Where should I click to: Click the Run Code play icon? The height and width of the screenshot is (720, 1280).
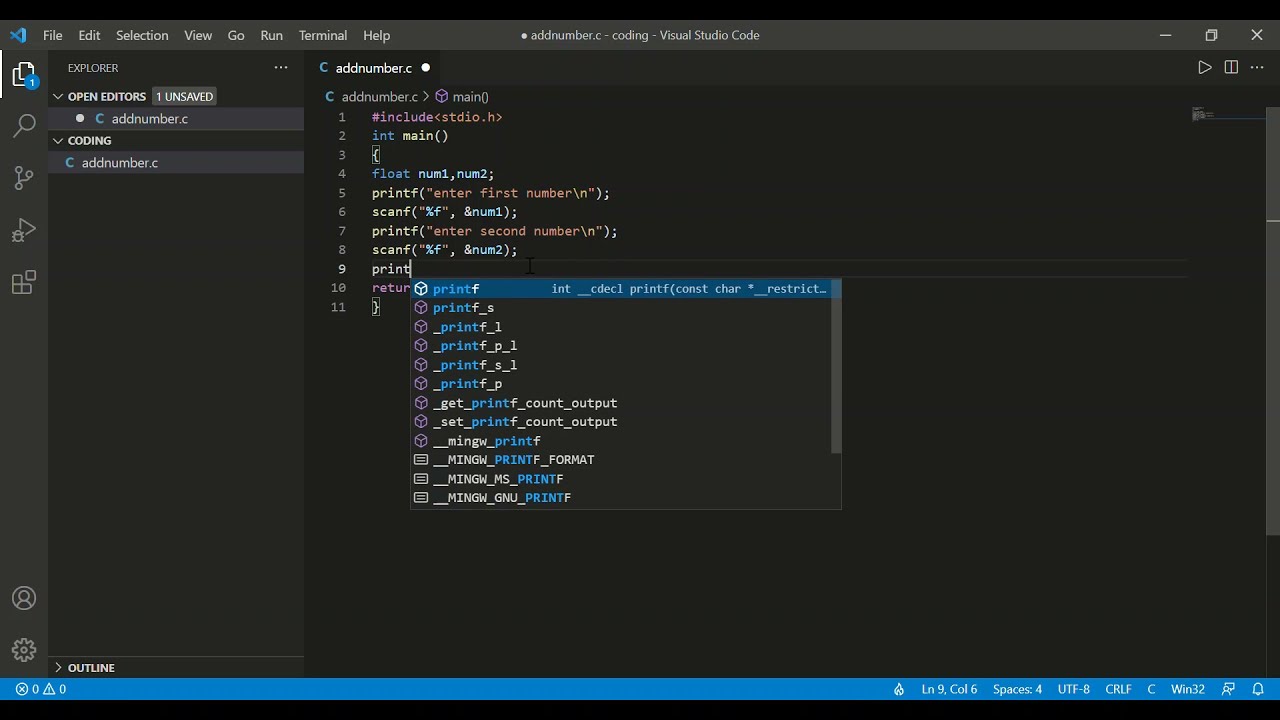pos(1204,67)
